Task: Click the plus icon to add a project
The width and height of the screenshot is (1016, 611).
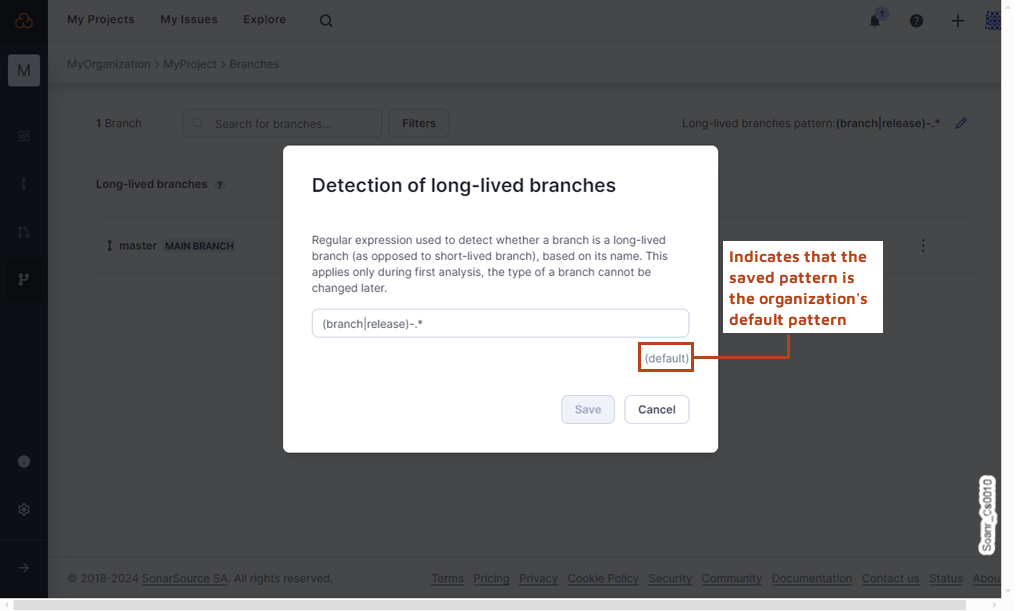Action: (957, 20)
